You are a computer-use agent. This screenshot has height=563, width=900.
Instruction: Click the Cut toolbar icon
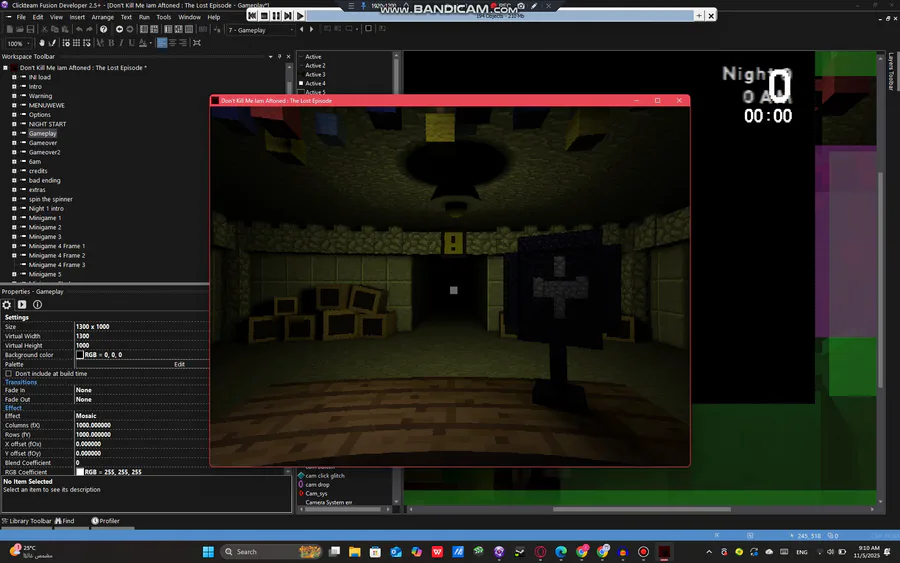click(x=44, y=29)
